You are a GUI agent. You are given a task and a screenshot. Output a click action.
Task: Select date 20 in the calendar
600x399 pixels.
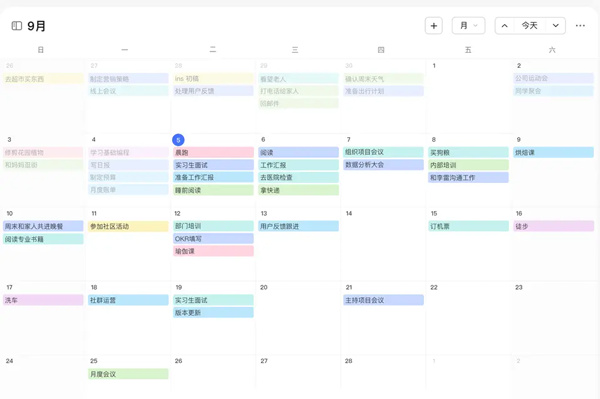[264, 287]
